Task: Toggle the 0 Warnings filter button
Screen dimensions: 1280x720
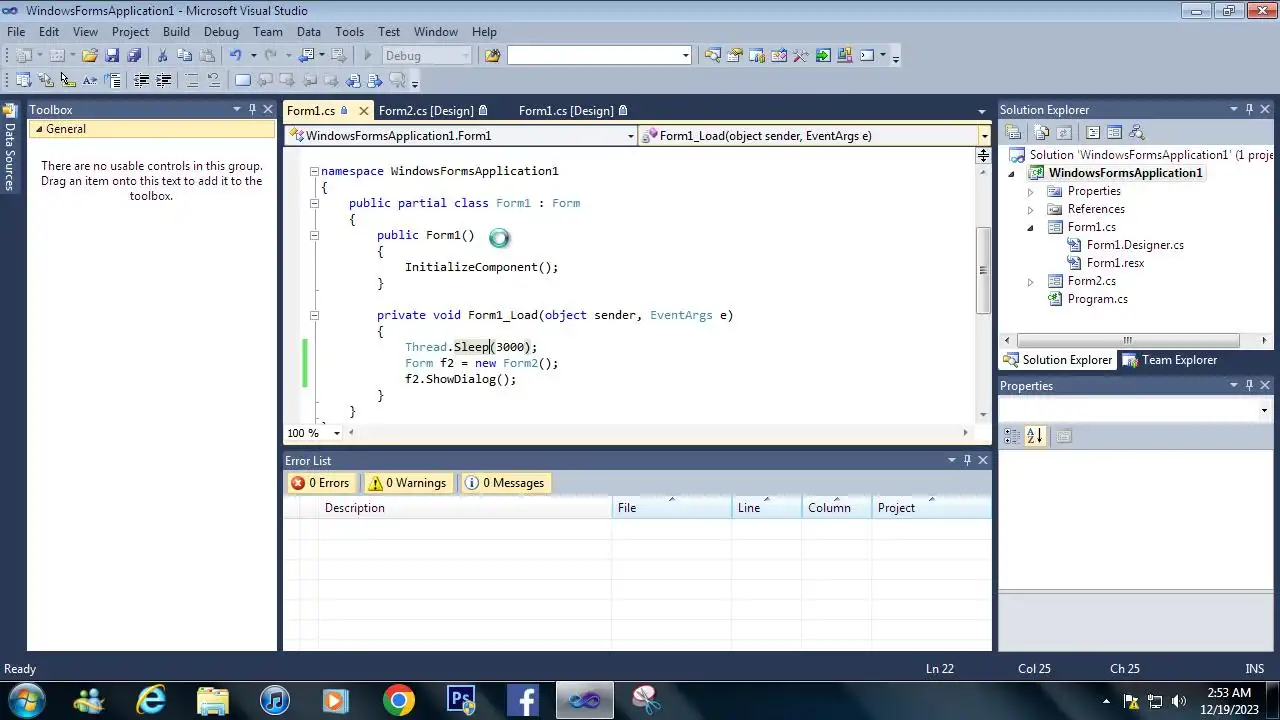Action: [x=407, y=483]
